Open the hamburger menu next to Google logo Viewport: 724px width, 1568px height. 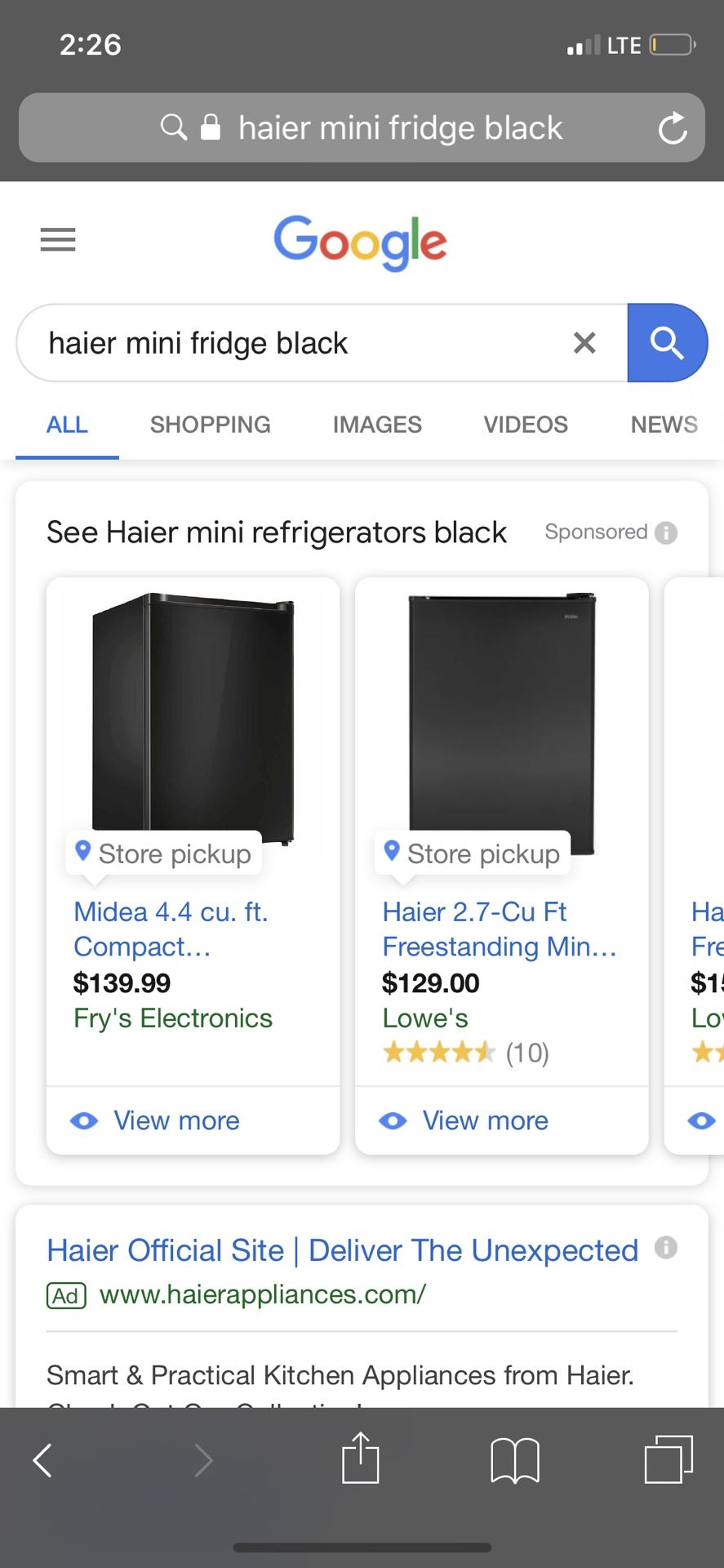pos(58,239)
